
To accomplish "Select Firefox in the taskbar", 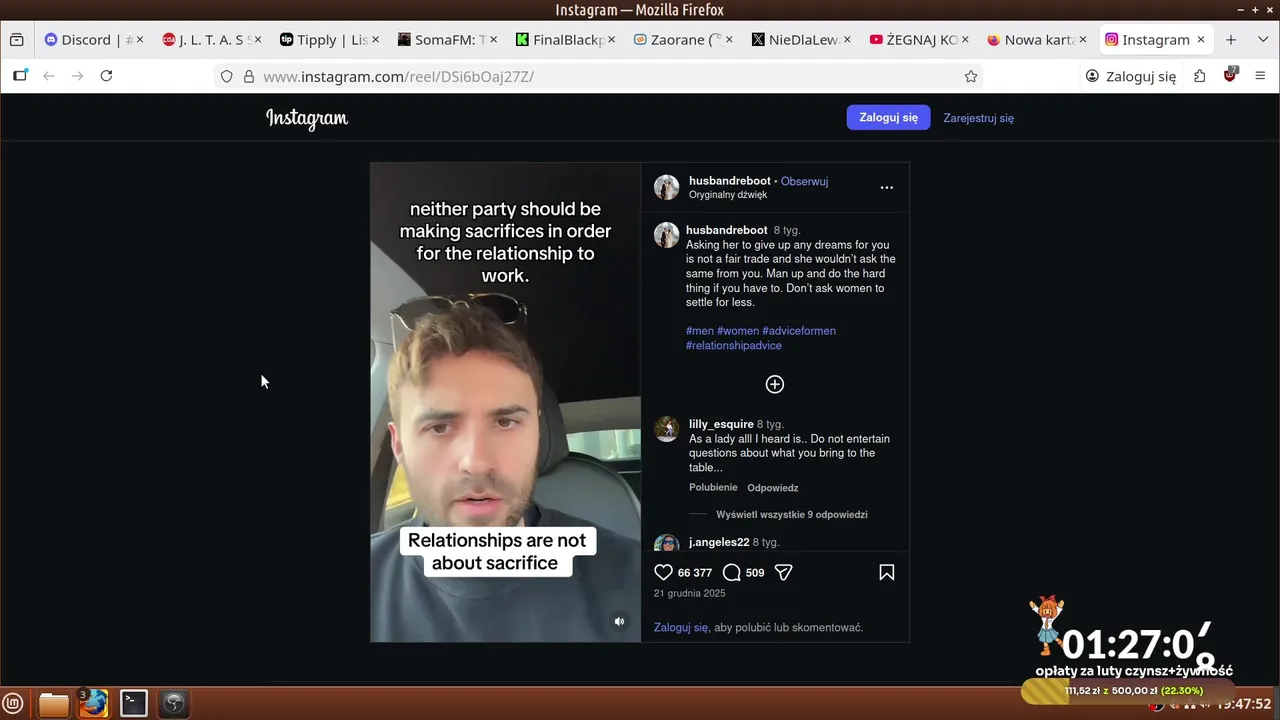I will tap(94, 704).
